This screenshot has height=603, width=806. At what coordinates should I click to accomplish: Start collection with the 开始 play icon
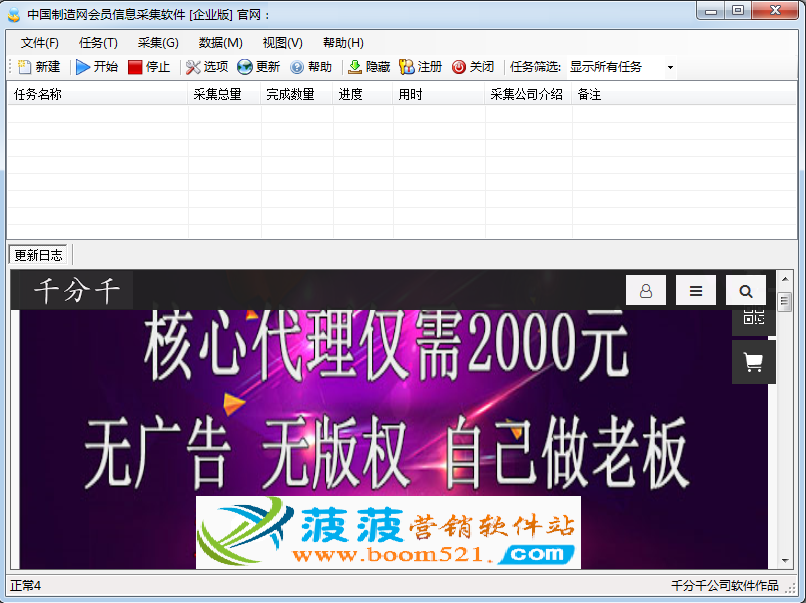(x=83, y=67)
